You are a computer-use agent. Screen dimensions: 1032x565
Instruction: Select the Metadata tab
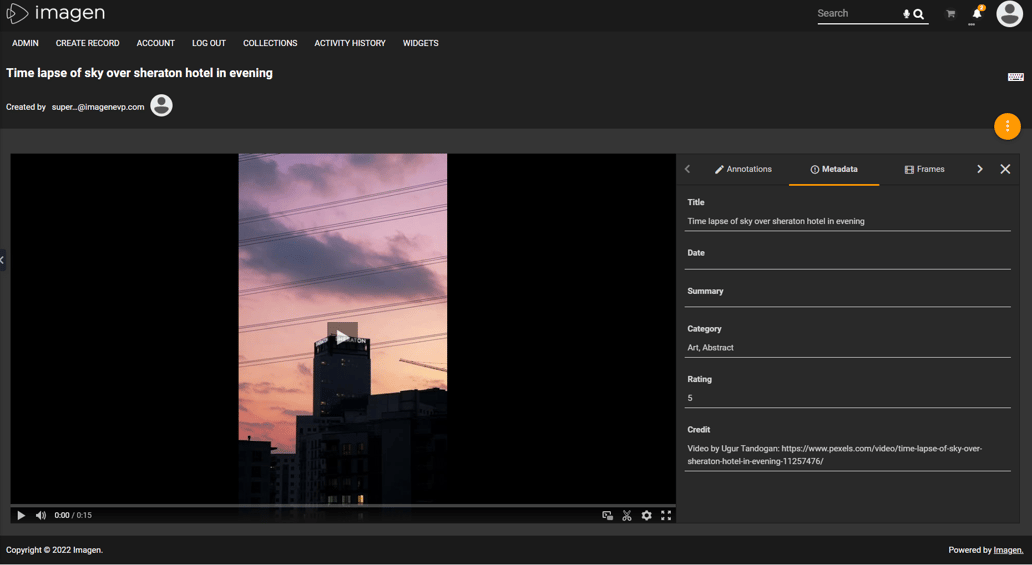[x=834, y=169]
